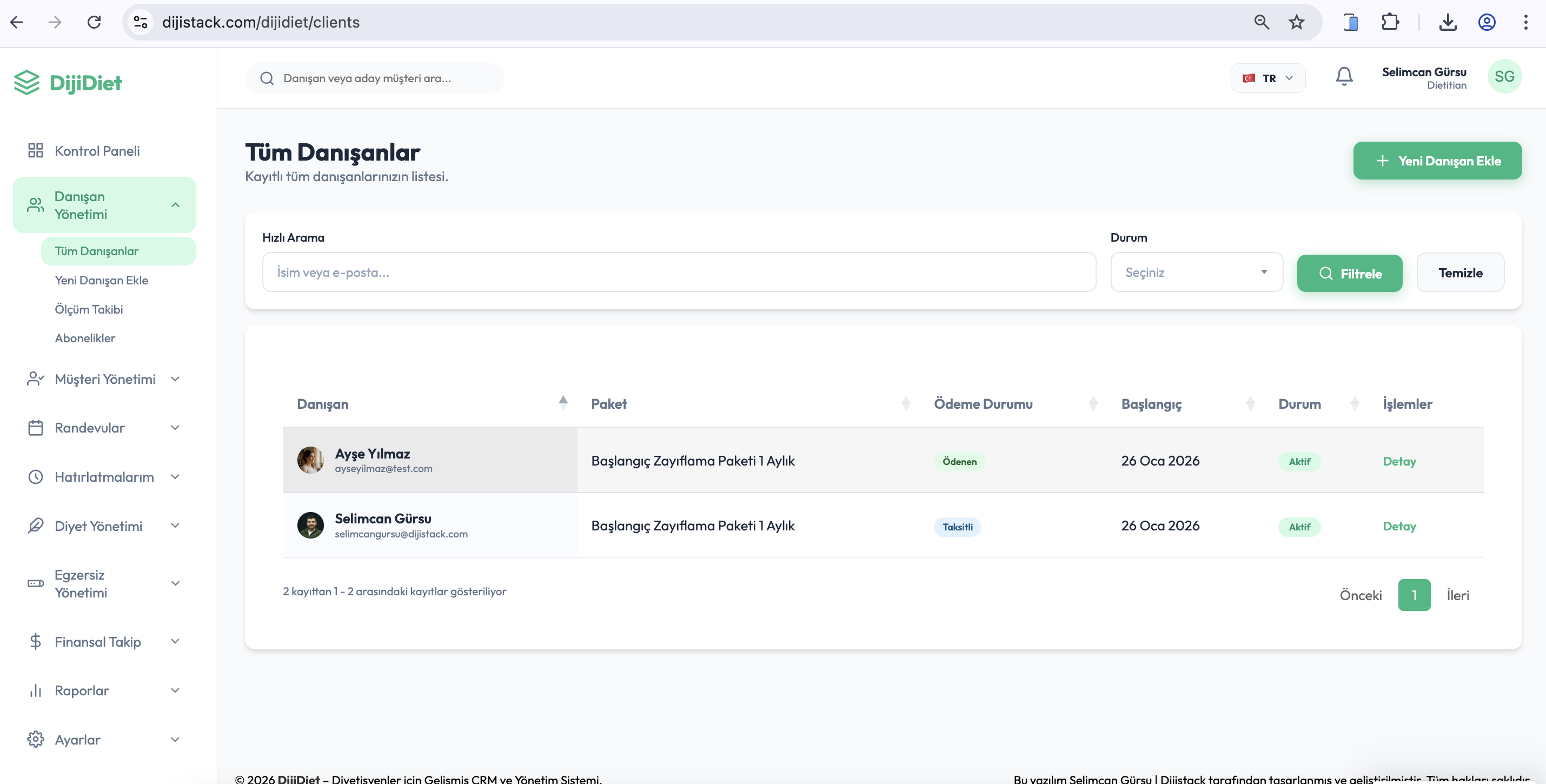Viewport: 1546px width, 784px height.
Task: Click the Randevular calendar icon
Action: tap(35, 428)
